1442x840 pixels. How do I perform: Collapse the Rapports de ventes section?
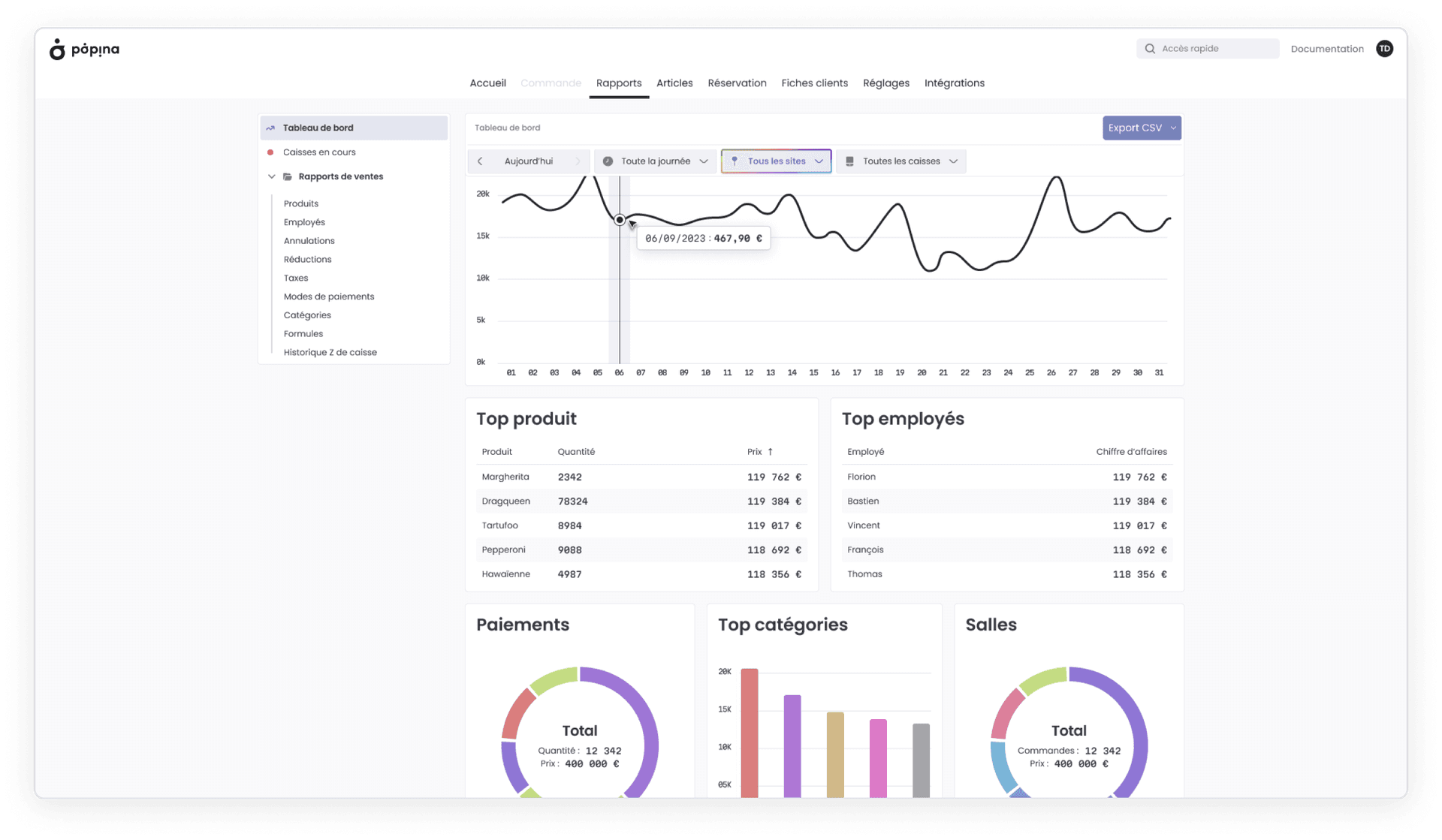coord(272,177)
